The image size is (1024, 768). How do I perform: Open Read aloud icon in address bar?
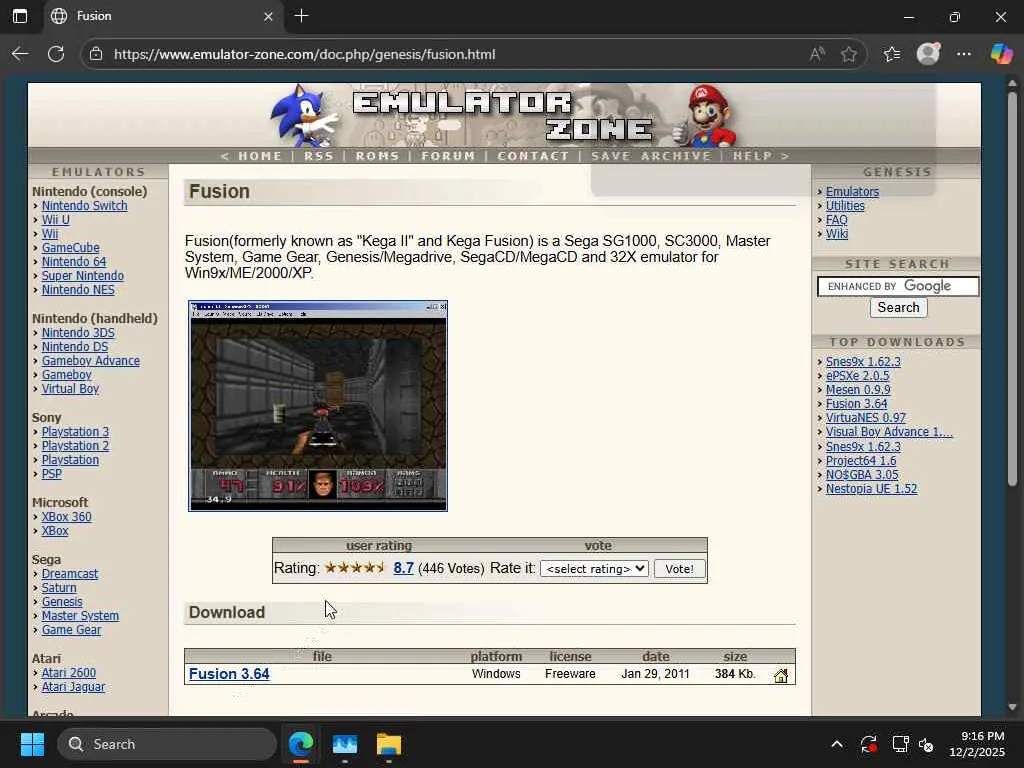click(816, 54)
